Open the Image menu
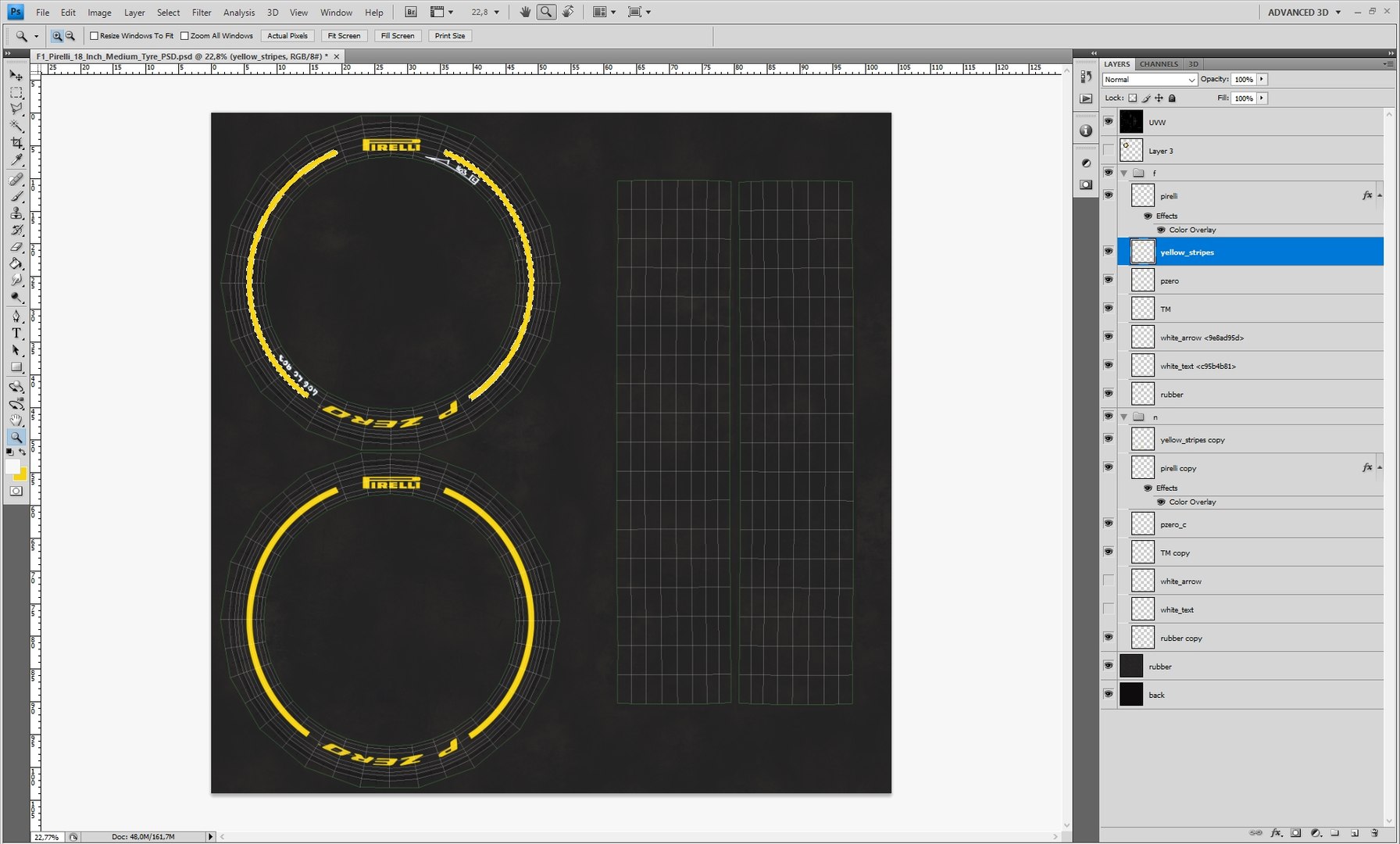This screenshot has height=844, width=1400. click(x=99, y=13)
